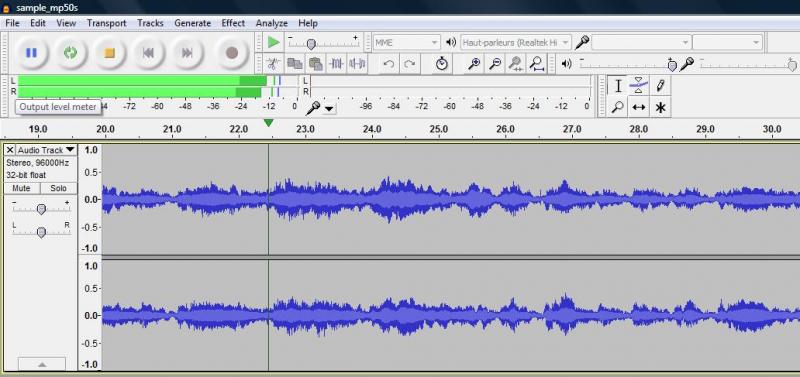The image size is (800, 377).
Task: Mute the Audio Track
Action: tap(21, 188)
